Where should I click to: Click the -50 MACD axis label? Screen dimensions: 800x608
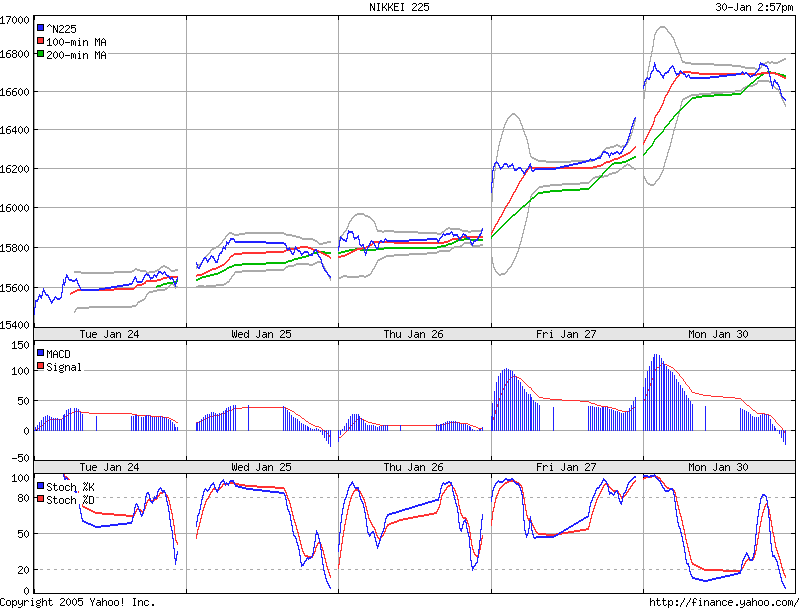pos(20,458)
